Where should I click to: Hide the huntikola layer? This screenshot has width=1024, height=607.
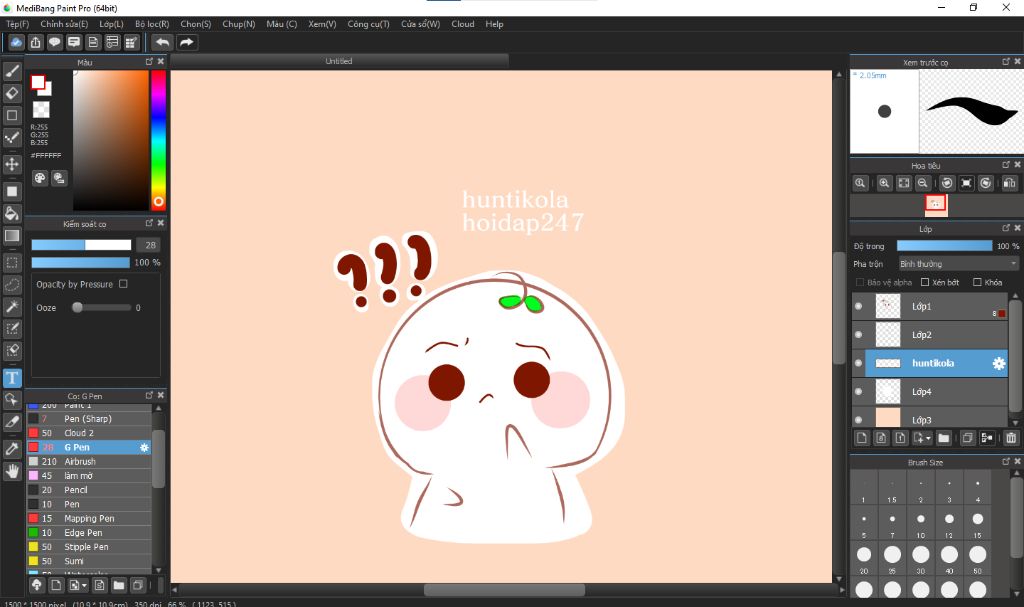pyautogui.click(x=859, y=363)
